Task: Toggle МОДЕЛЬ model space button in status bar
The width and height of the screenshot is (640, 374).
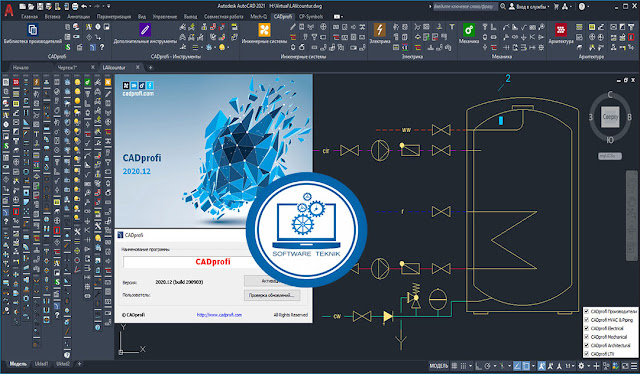Action: click(x=438, y=366)
